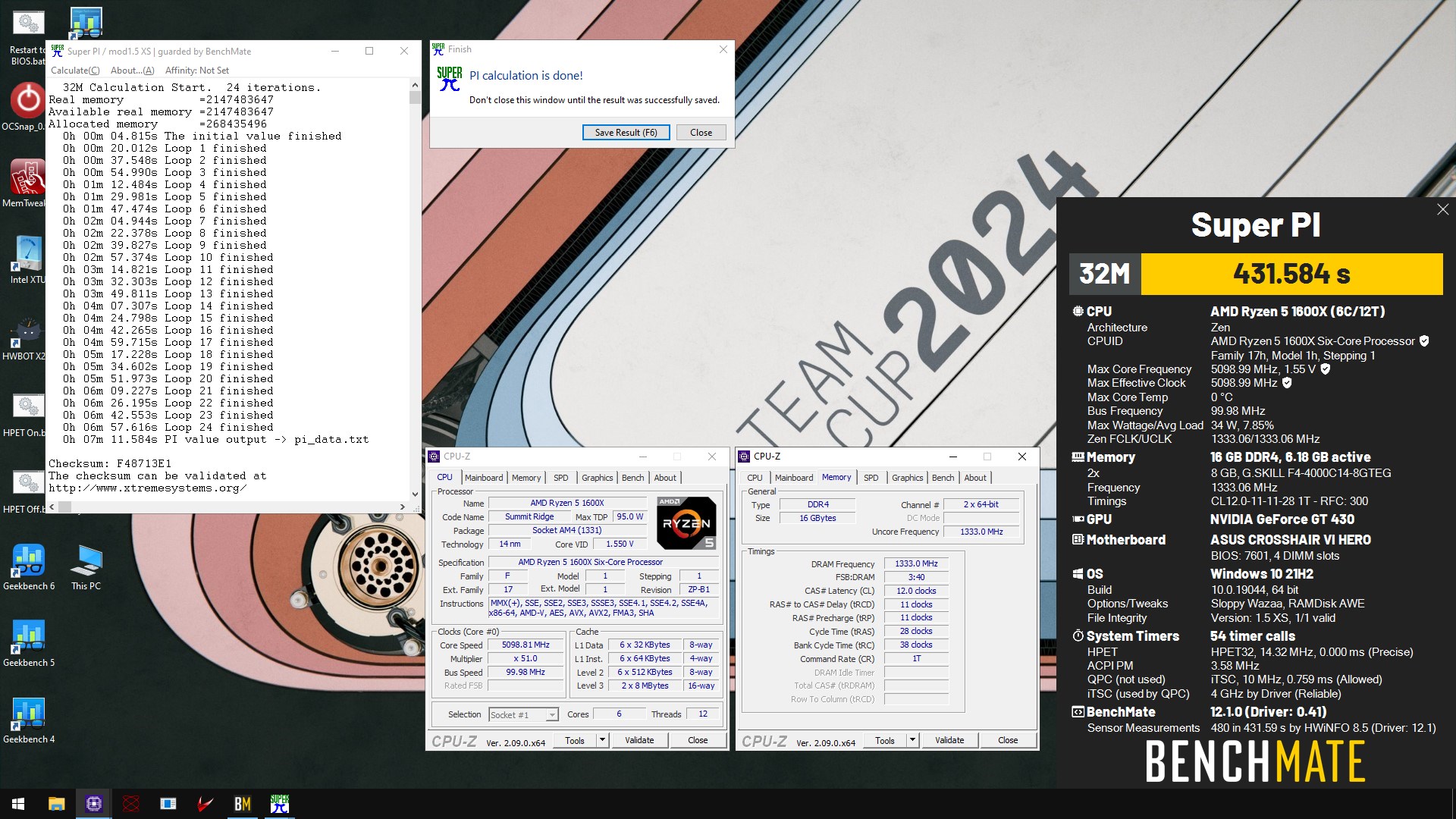Open Graphics tab in right CPU-Z window
Image resolution: width=1456 pixels, height=819 pixels.
click(x=907, y=478)
